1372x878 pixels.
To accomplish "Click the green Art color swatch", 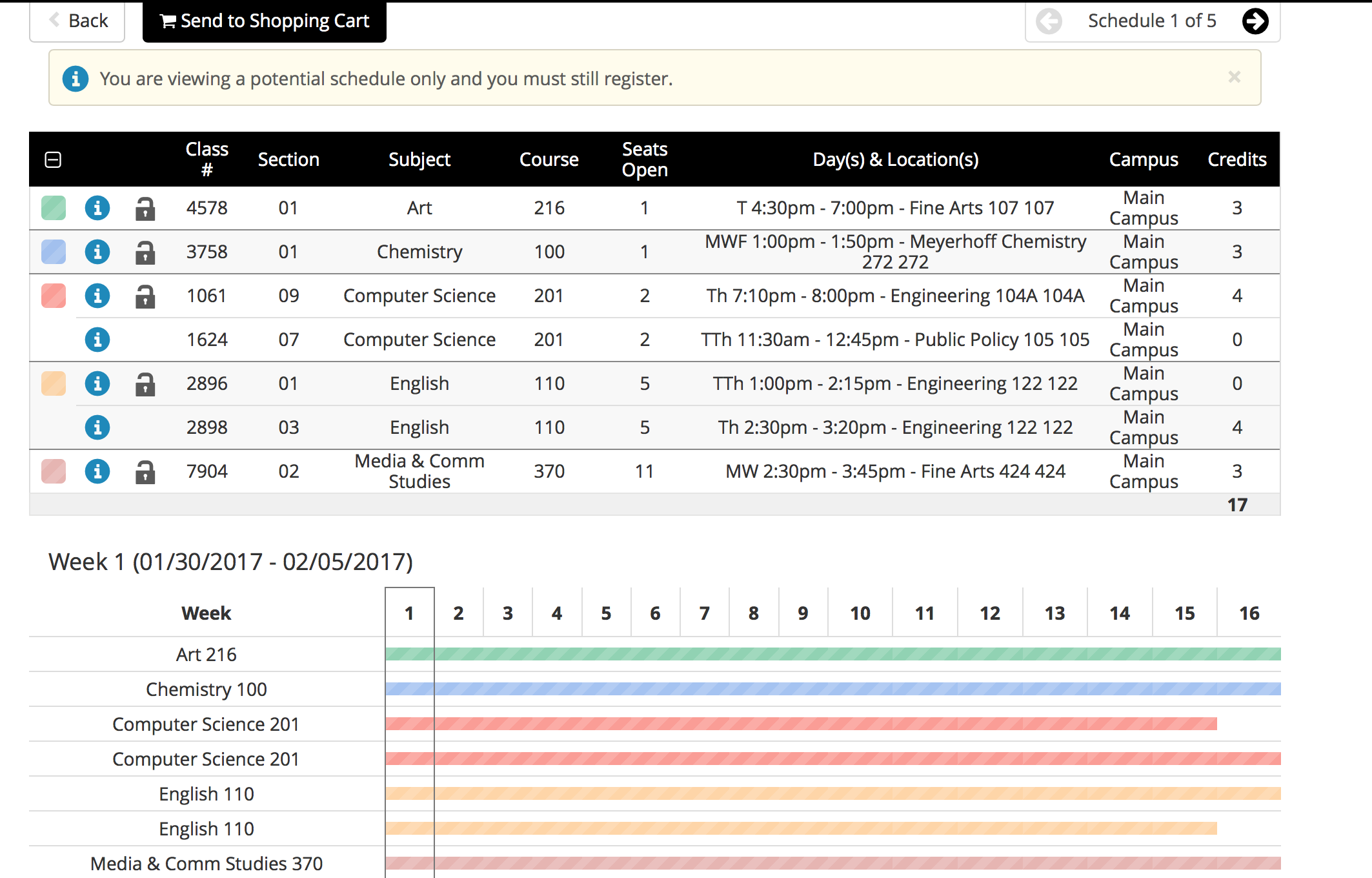I will coord(54,208).
